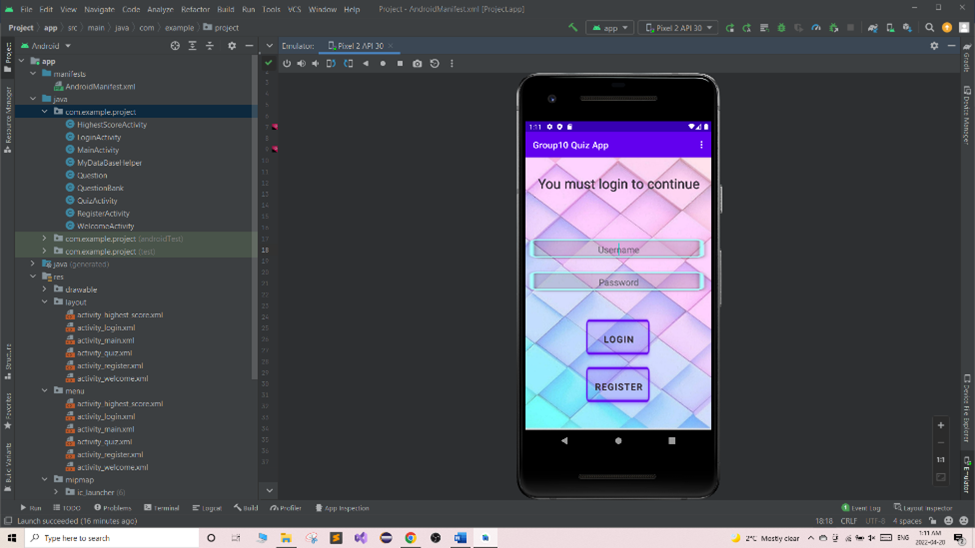Expand com.example.project (androidTest) package

click(x=44, y=238)
